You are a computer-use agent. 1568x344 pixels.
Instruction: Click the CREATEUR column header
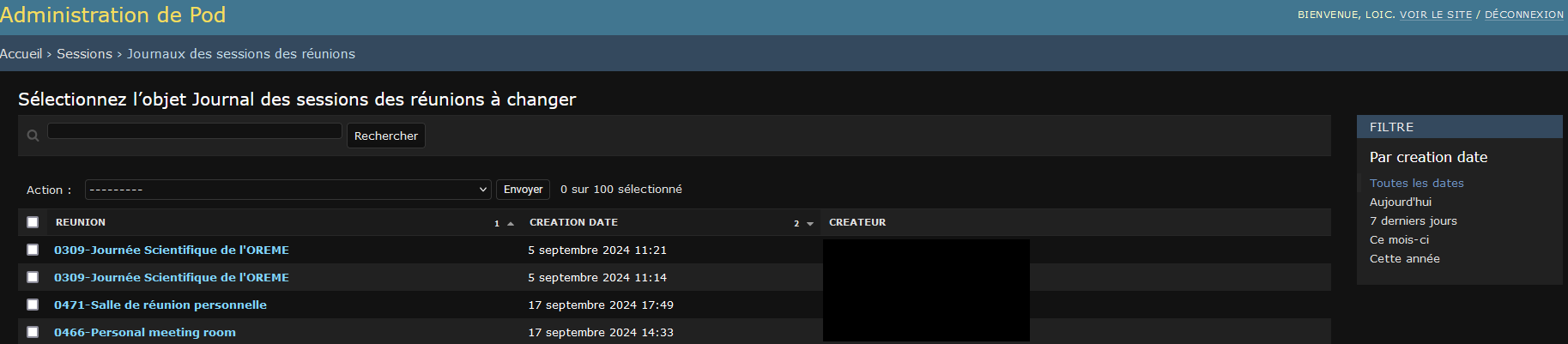pos(857,222)
